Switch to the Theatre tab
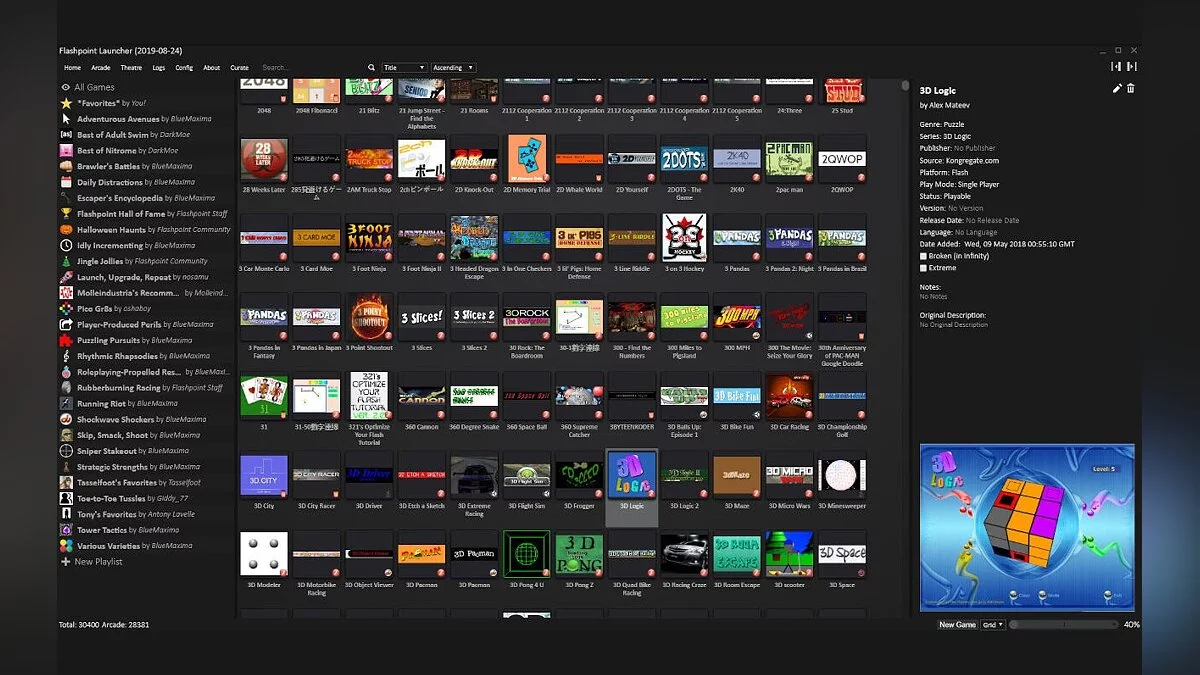 [x=131, y=68]
